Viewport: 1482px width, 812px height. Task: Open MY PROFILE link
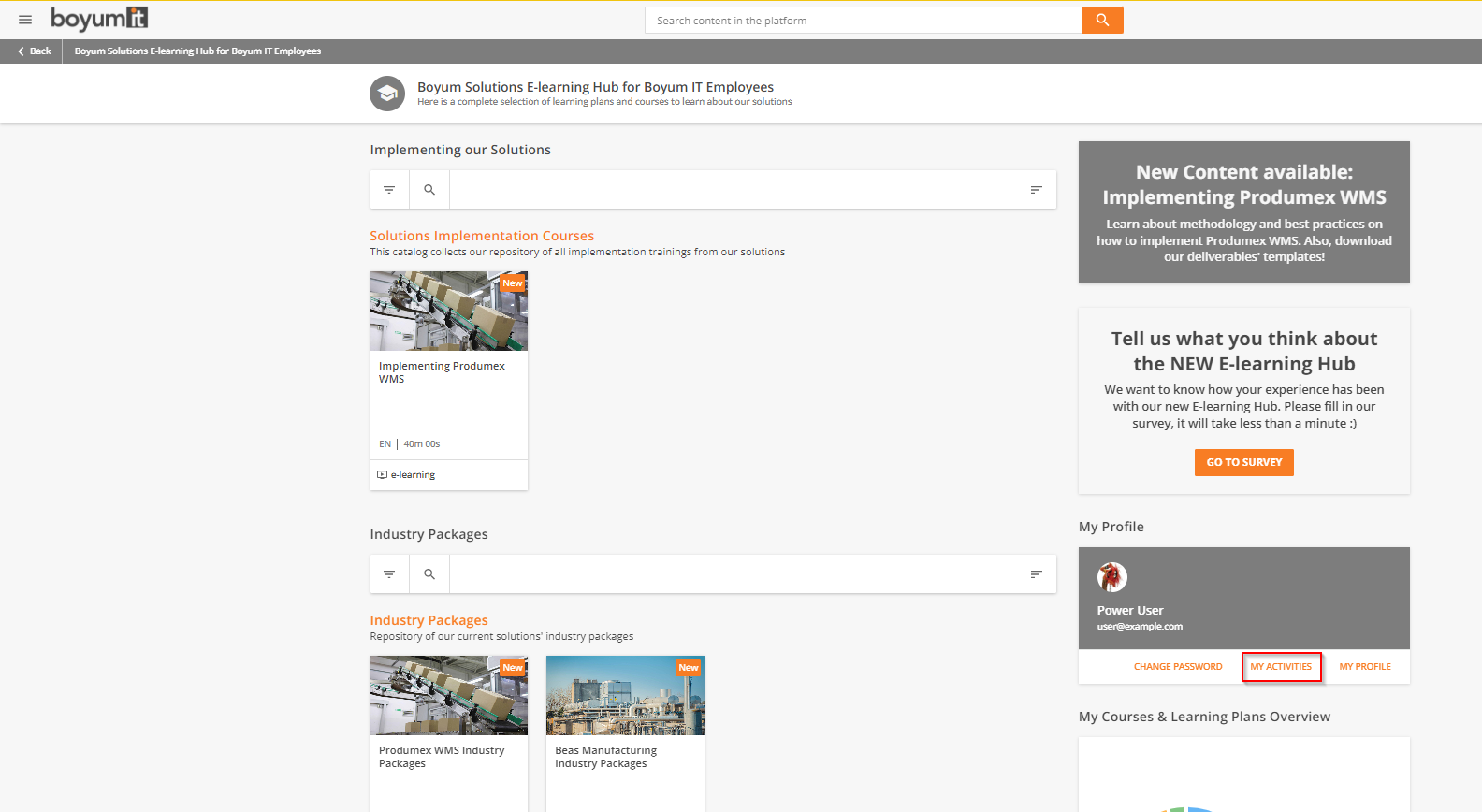click(x=1365, y=667)
